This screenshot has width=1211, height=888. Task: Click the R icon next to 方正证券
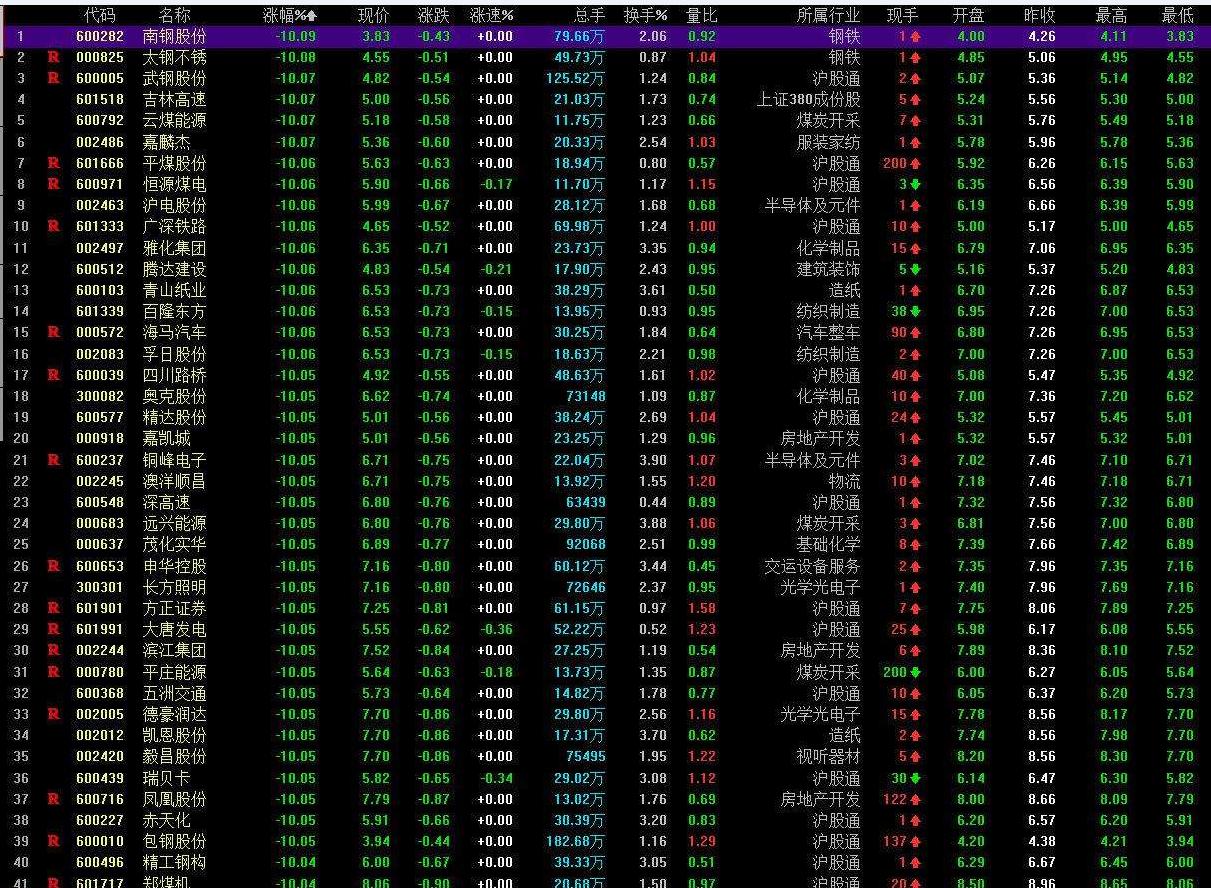(52, 607)
